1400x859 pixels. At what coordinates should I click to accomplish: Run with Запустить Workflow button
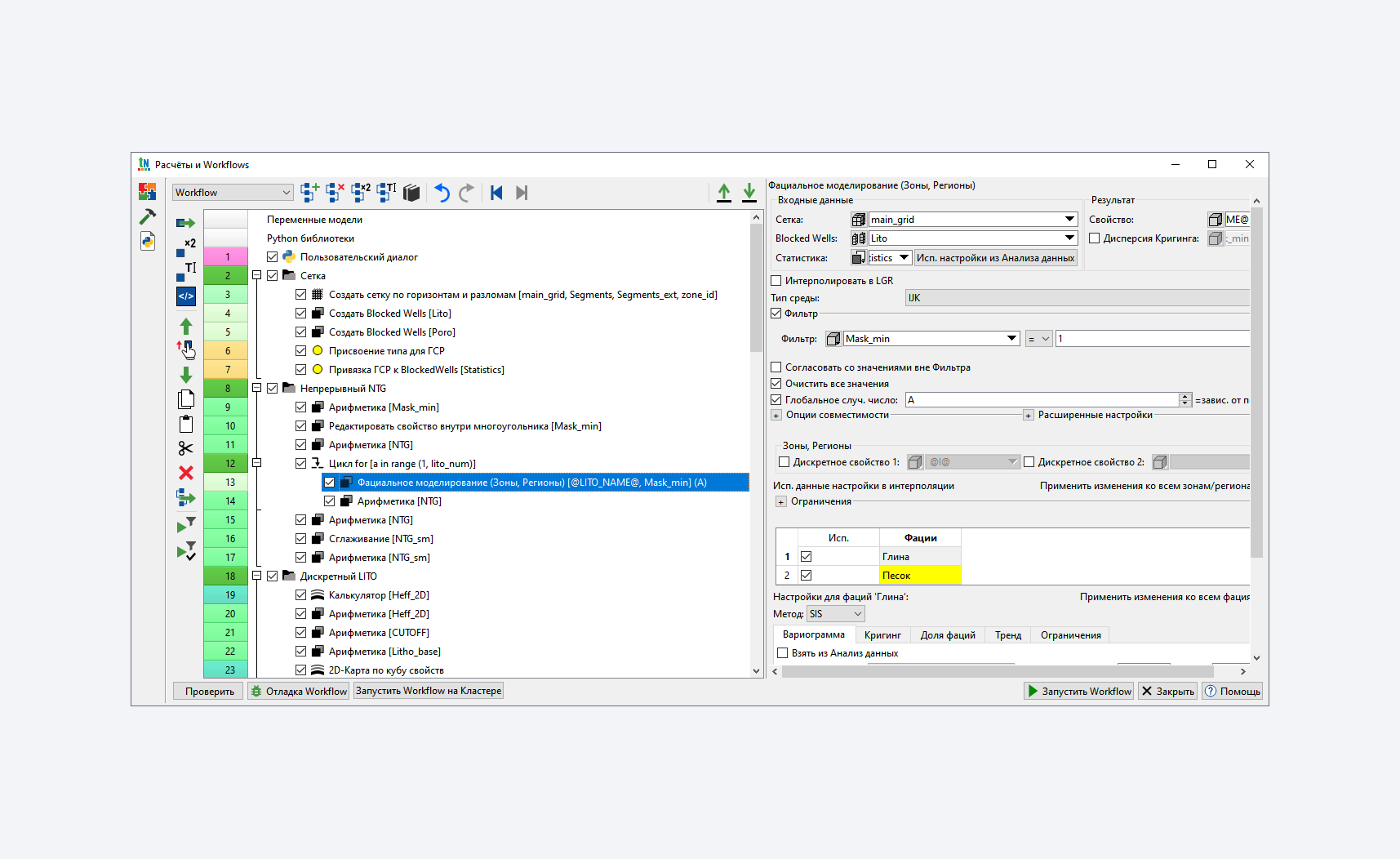(1079, 692)
